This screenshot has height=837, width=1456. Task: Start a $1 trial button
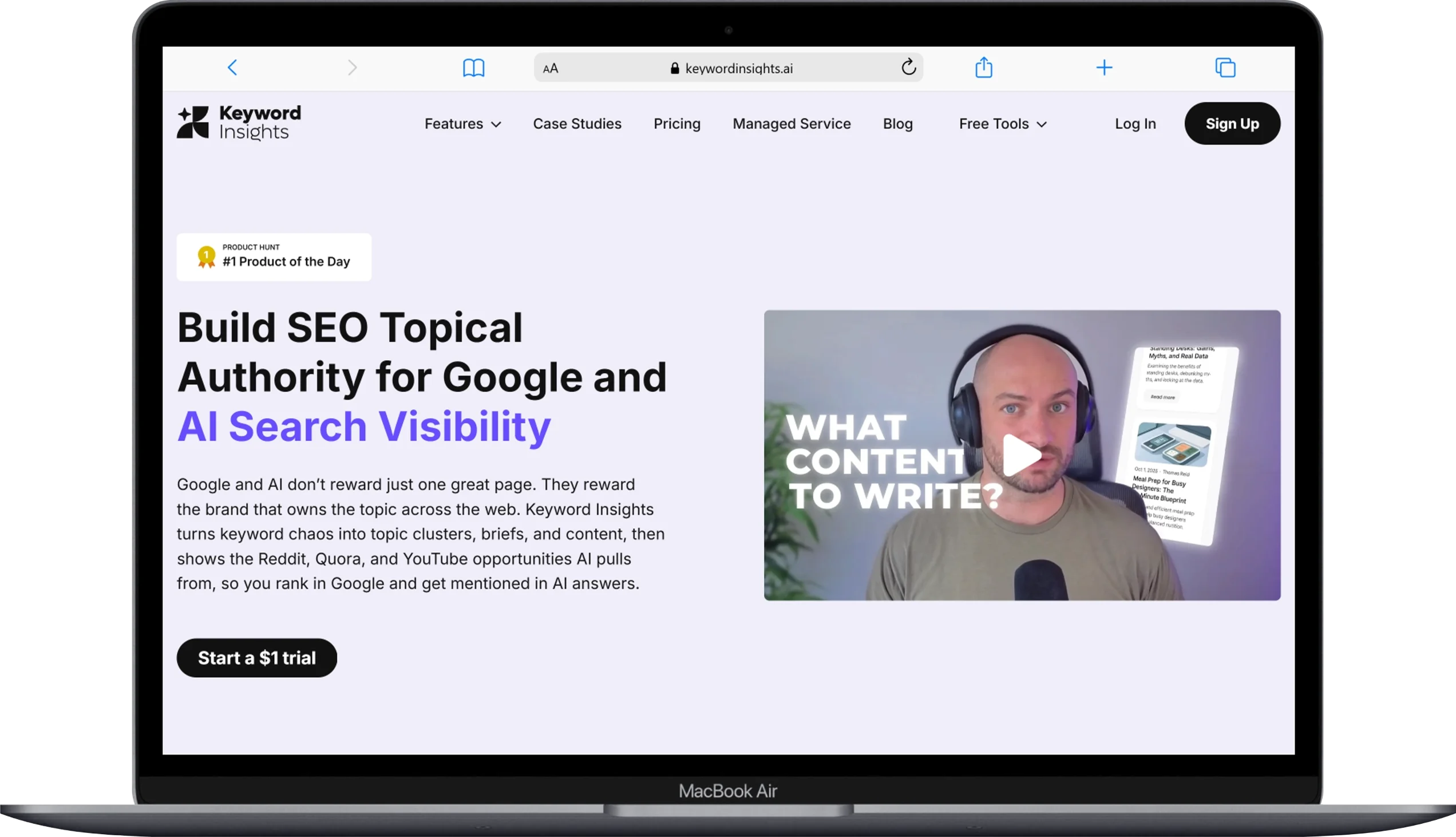coord(256,658)
